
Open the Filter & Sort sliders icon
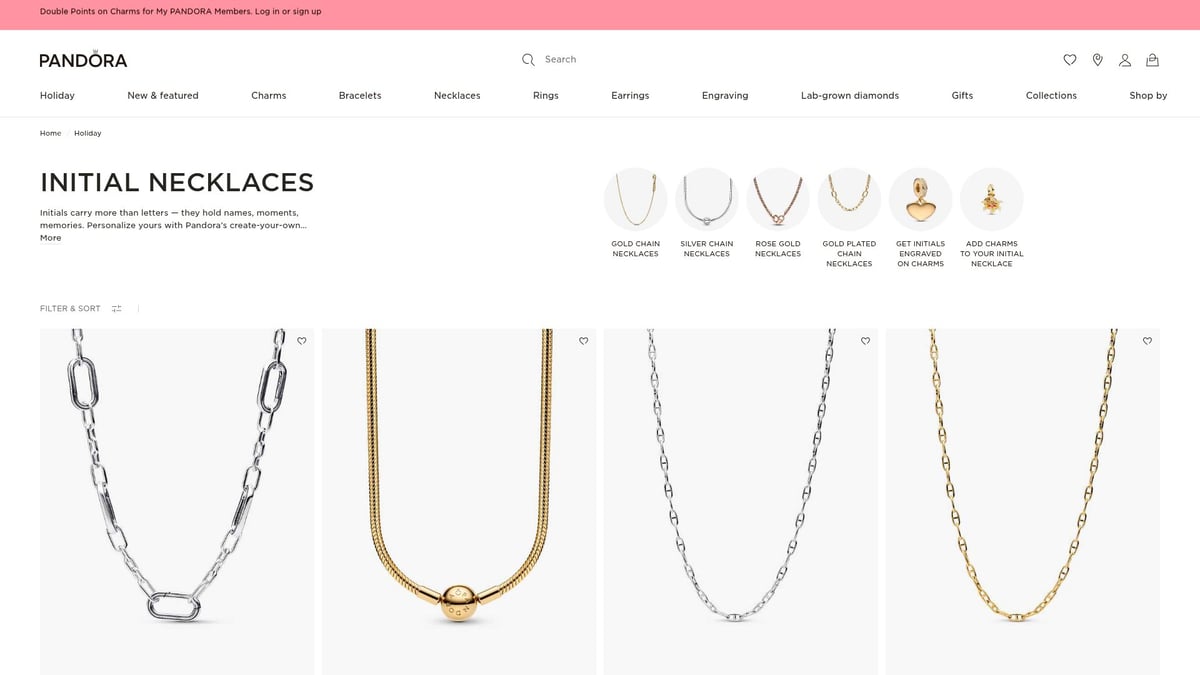point(117,309)
